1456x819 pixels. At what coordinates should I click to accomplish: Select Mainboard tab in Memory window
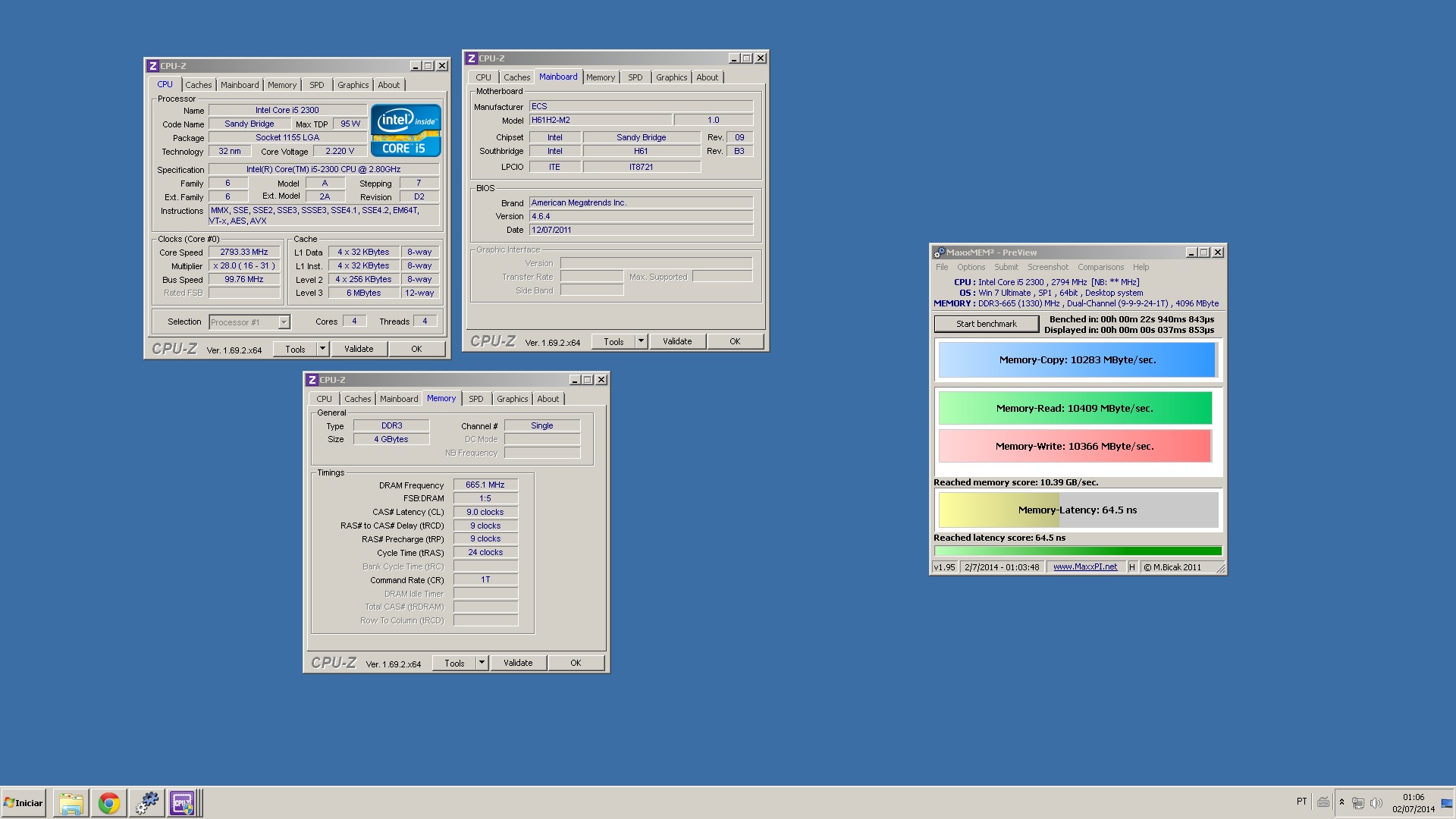(x=399, y=399)
